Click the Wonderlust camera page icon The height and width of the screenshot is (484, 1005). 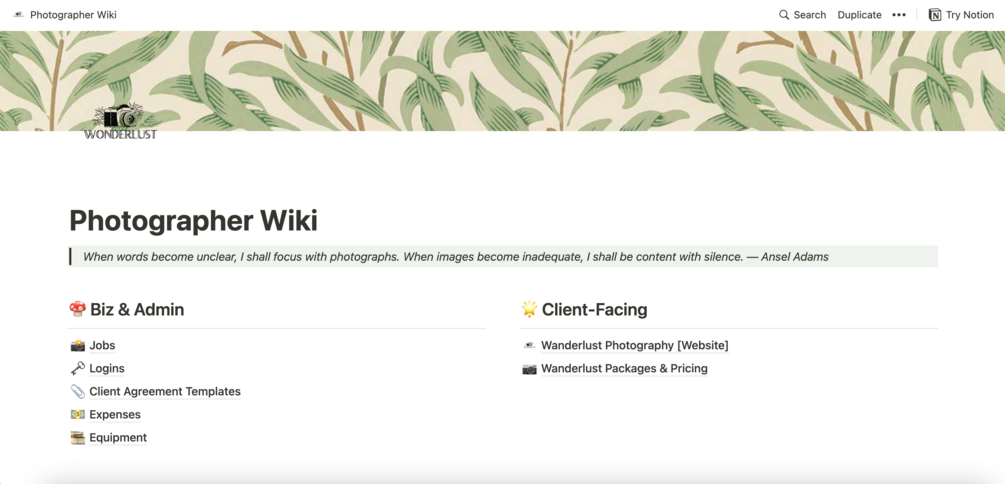[x=120, y=121]
